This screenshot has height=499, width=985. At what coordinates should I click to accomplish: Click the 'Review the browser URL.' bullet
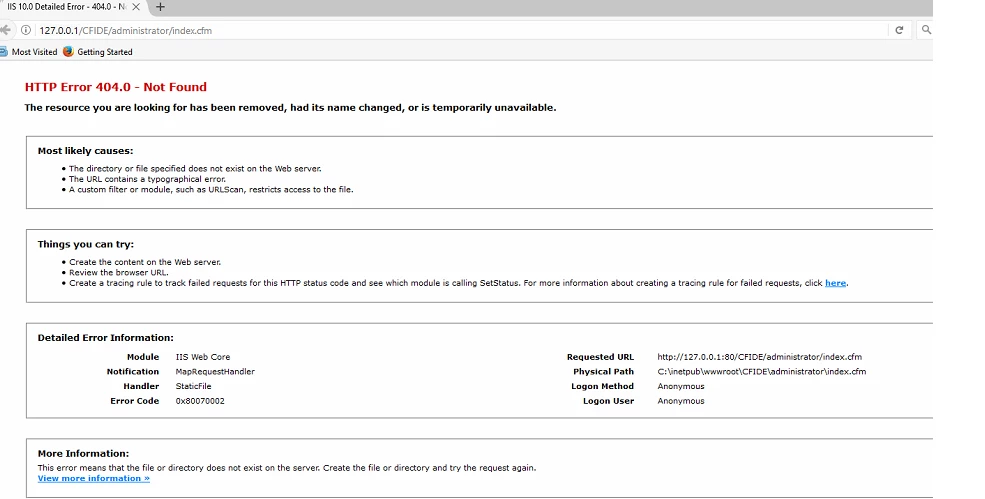point(119,272)
